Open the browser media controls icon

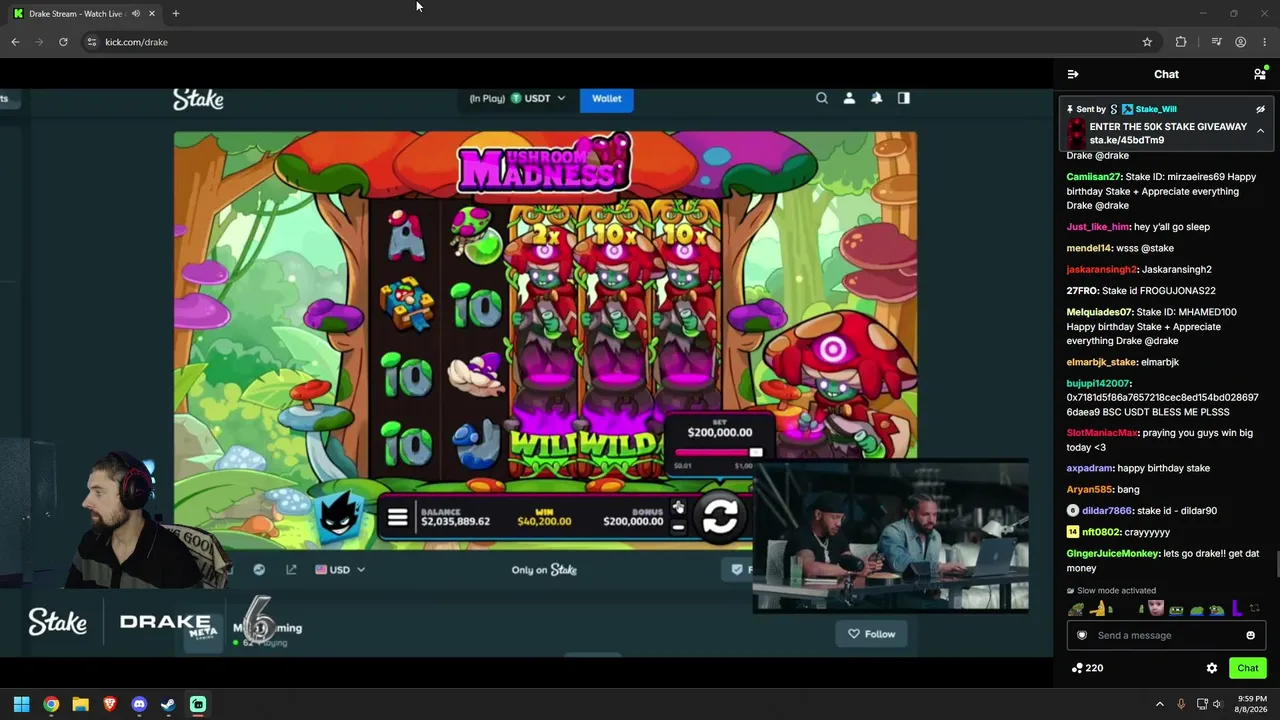[1216, 42]
